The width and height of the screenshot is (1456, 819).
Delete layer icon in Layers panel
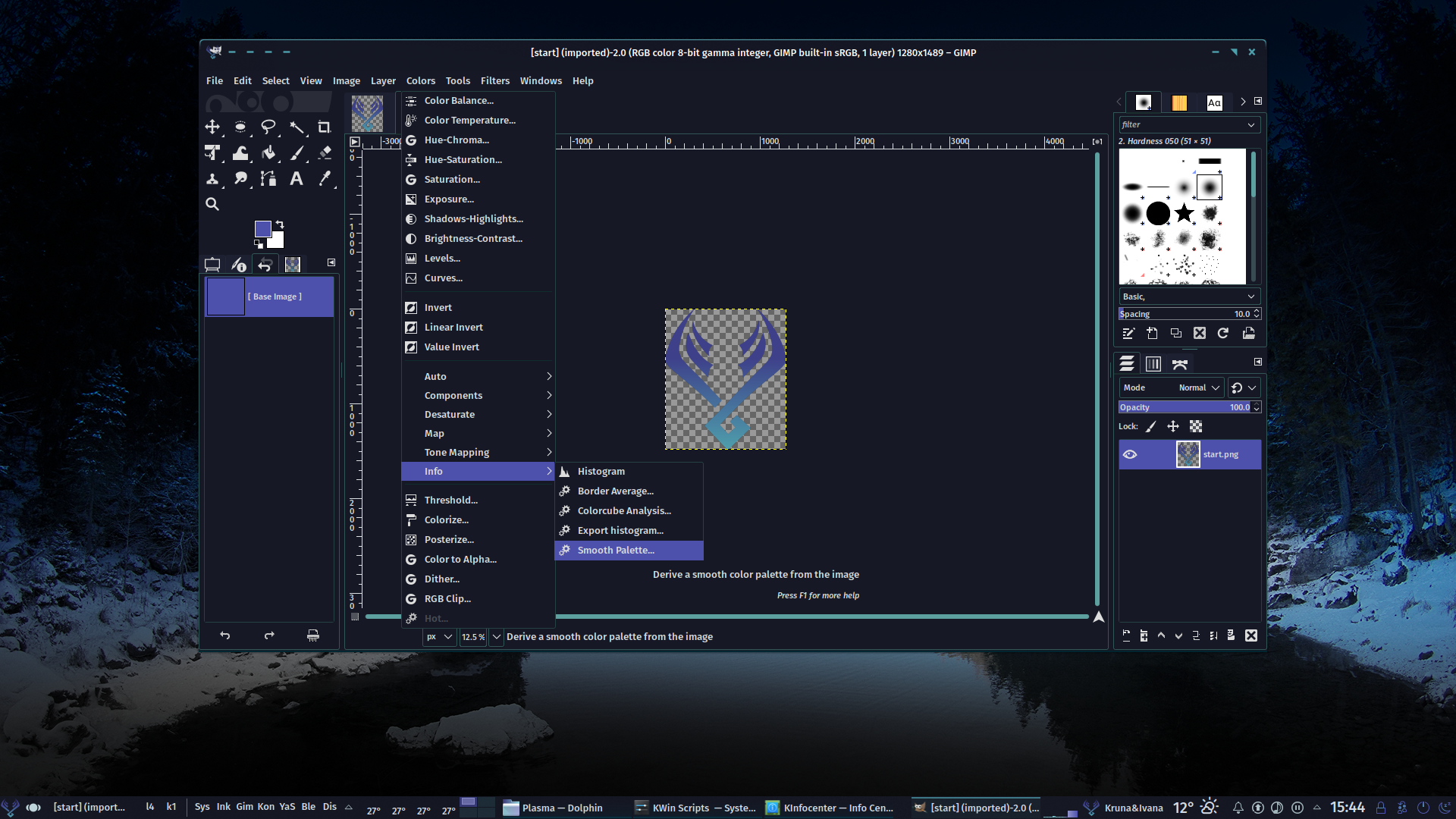coord(1251,635)
